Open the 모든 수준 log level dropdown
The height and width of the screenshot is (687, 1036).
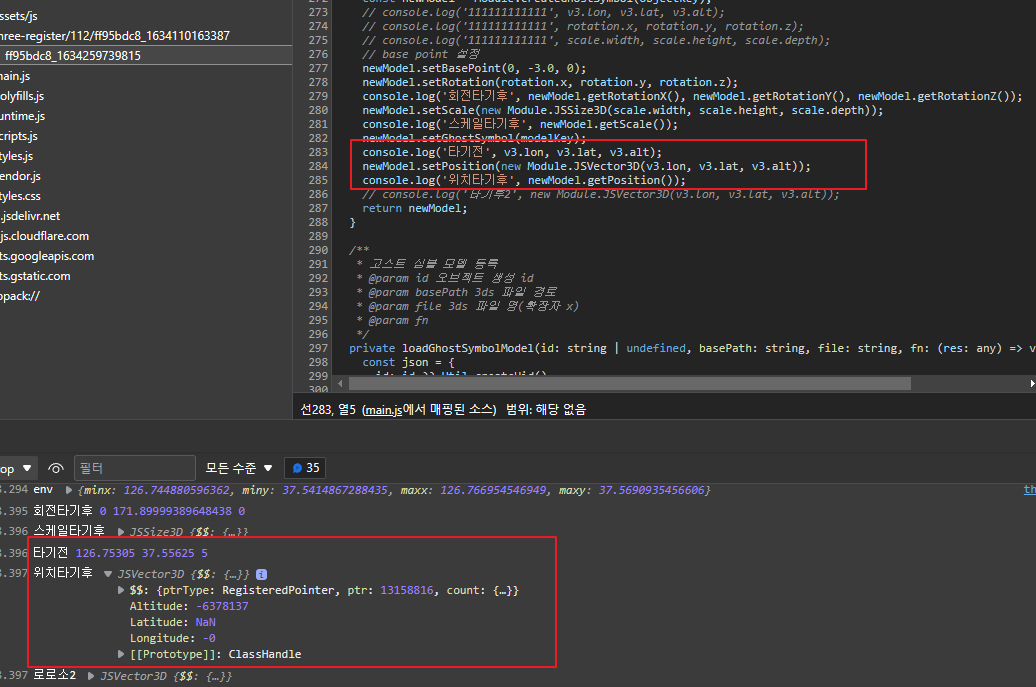tap(238, 467)
